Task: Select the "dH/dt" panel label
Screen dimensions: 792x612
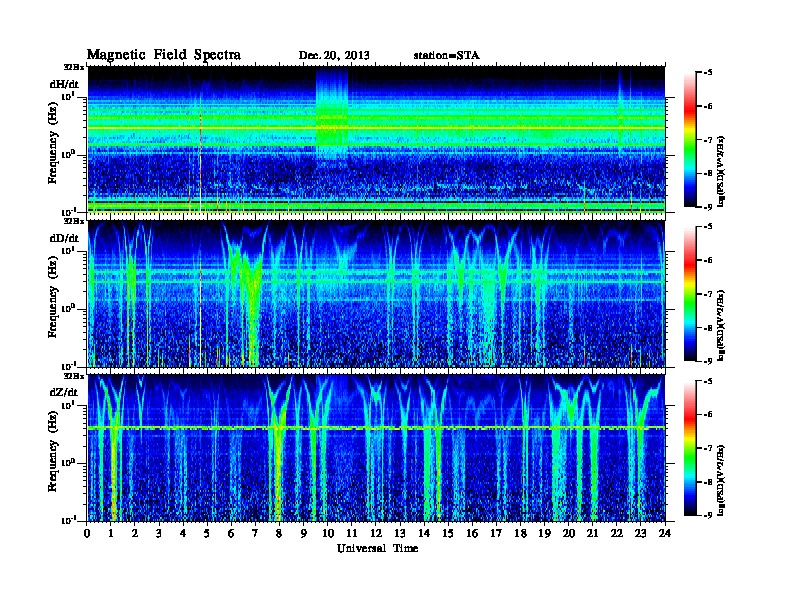Action: tap(64, 84)
